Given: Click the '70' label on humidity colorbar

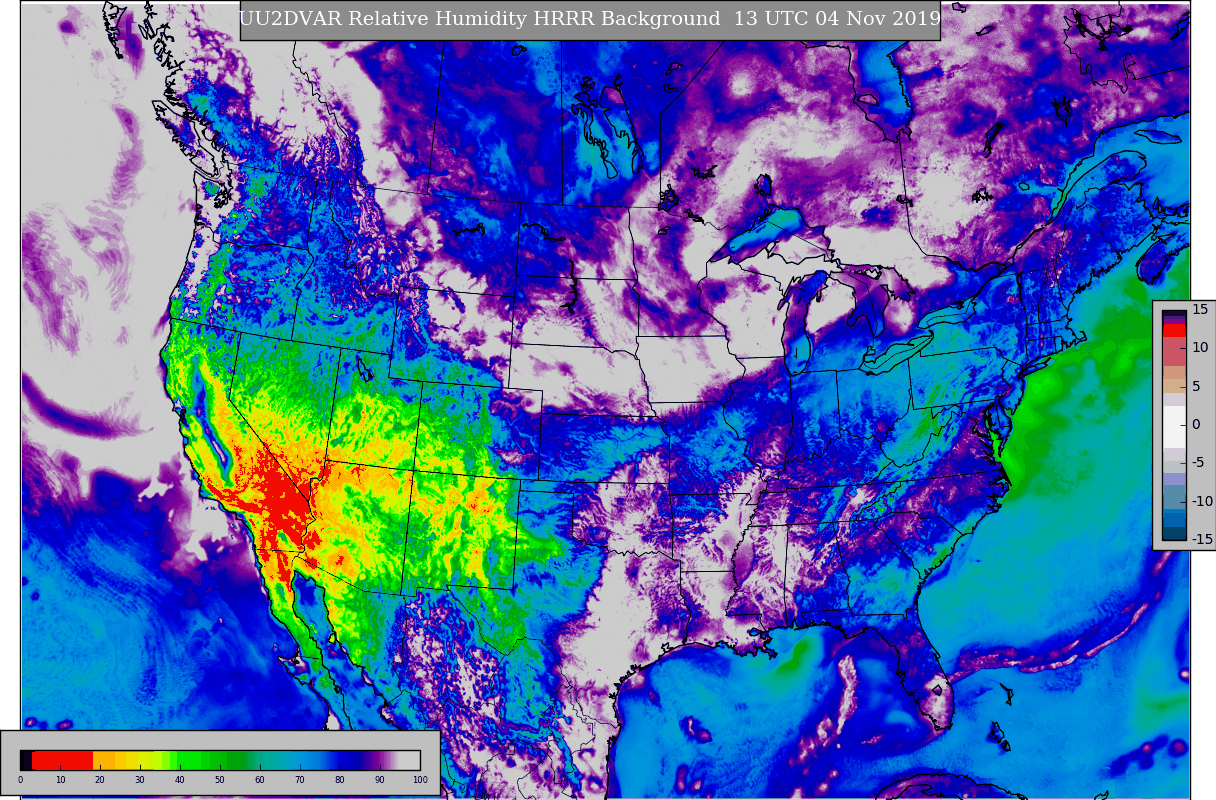Looking at the screenshot, I should (300, 780).
